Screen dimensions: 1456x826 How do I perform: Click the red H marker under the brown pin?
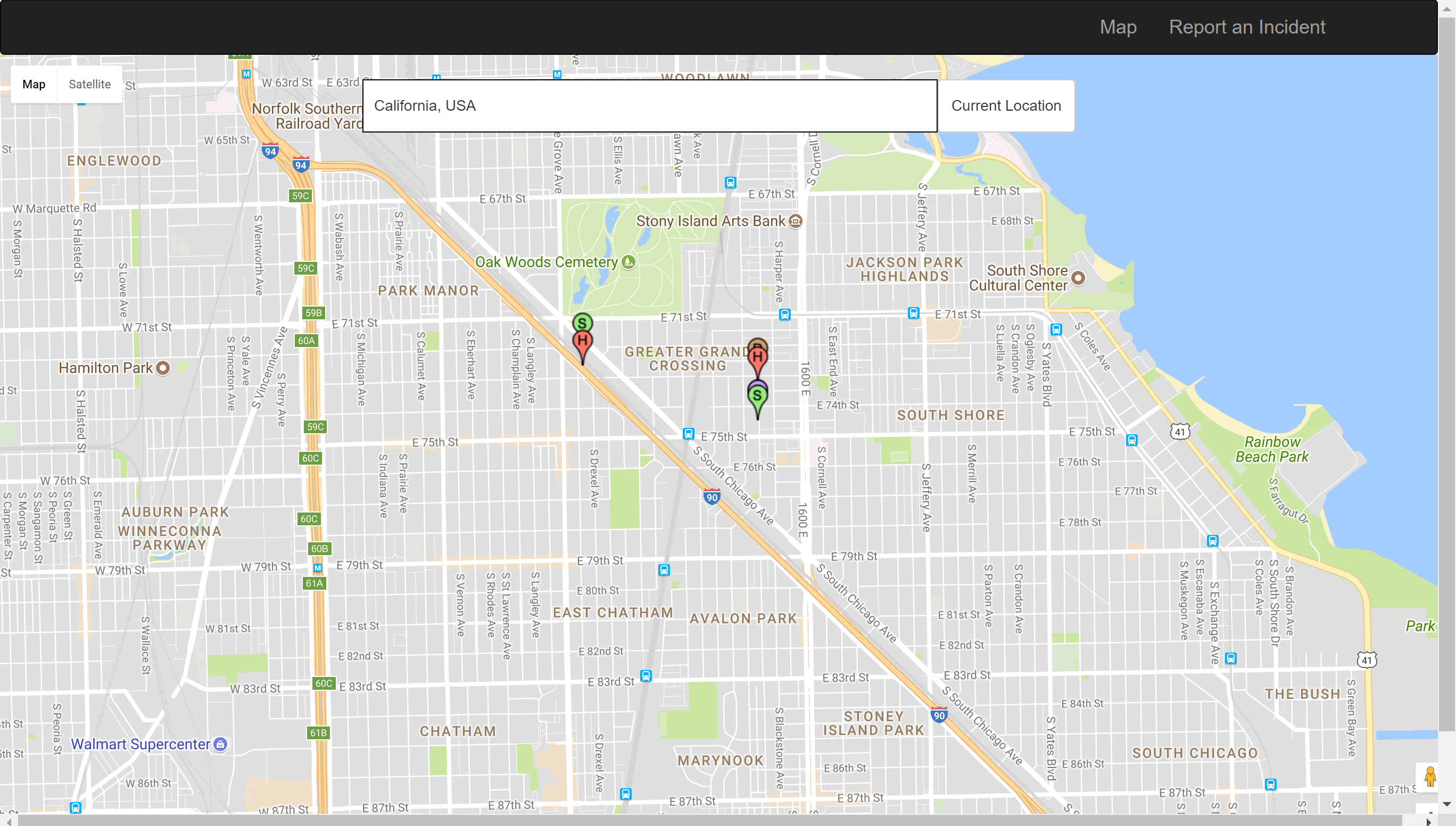pos(758,359)
